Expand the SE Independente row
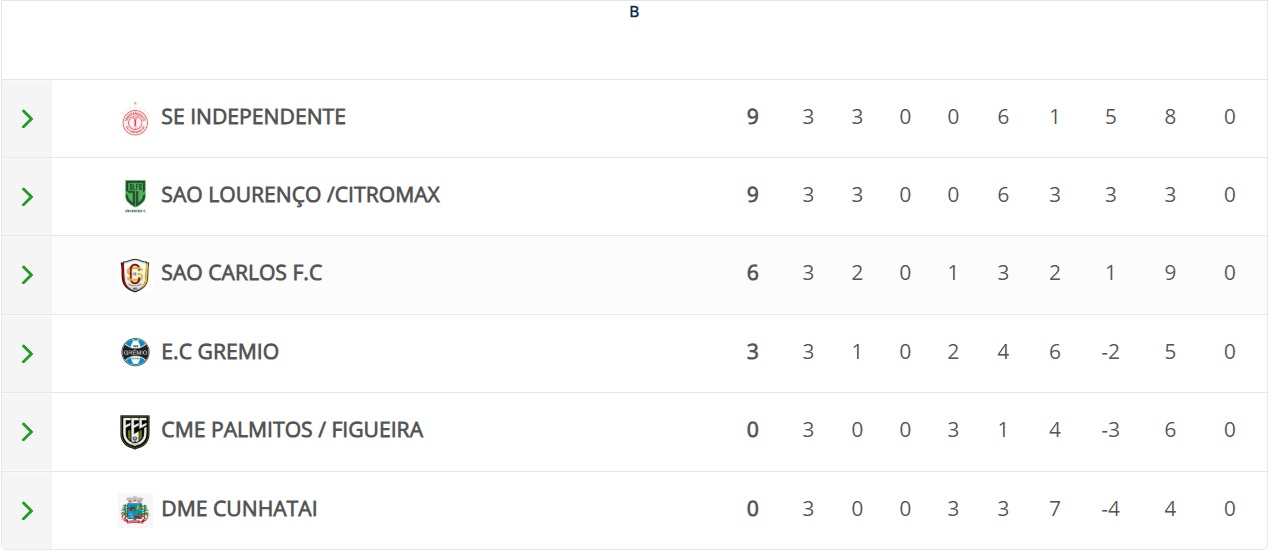The width and height of the screenshot is (1275, 551). click(27, 119)
